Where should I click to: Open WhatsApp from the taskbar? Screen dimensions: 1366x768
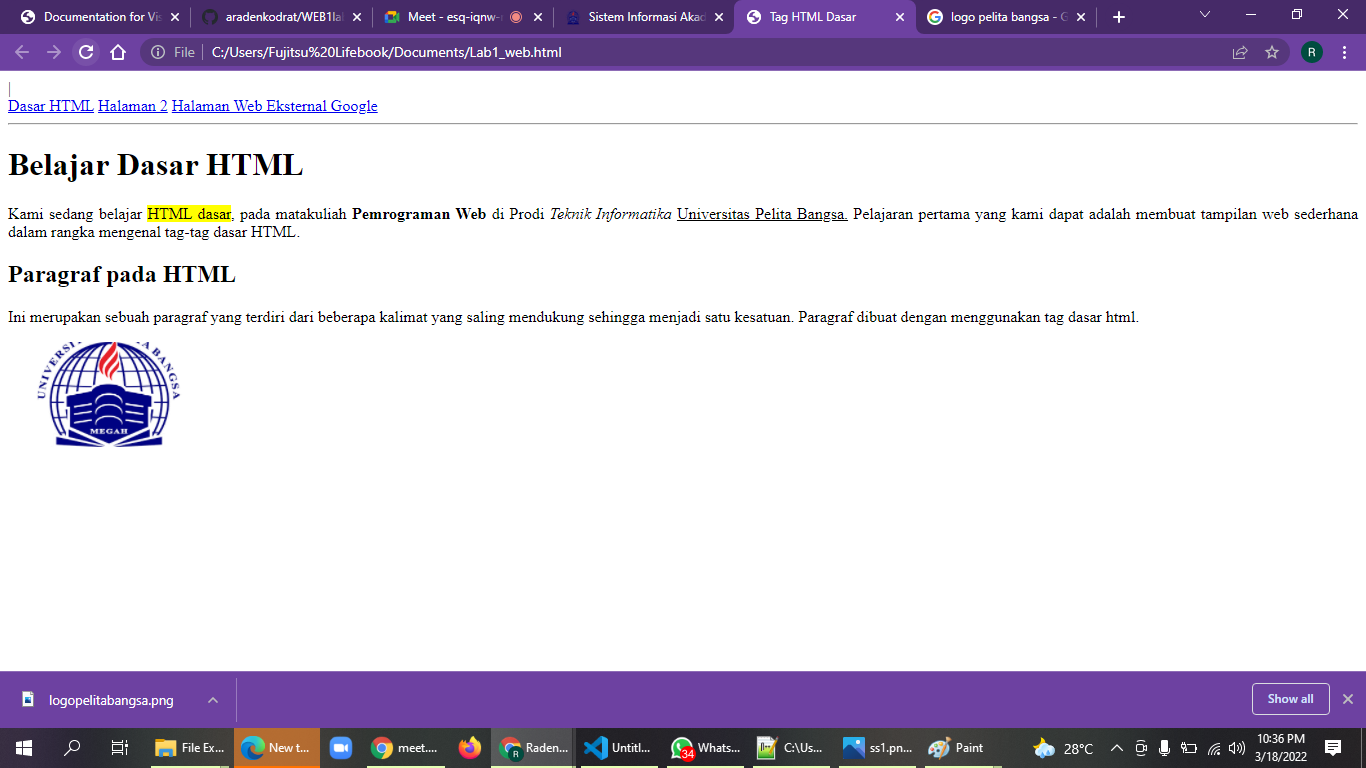[706, 748]
